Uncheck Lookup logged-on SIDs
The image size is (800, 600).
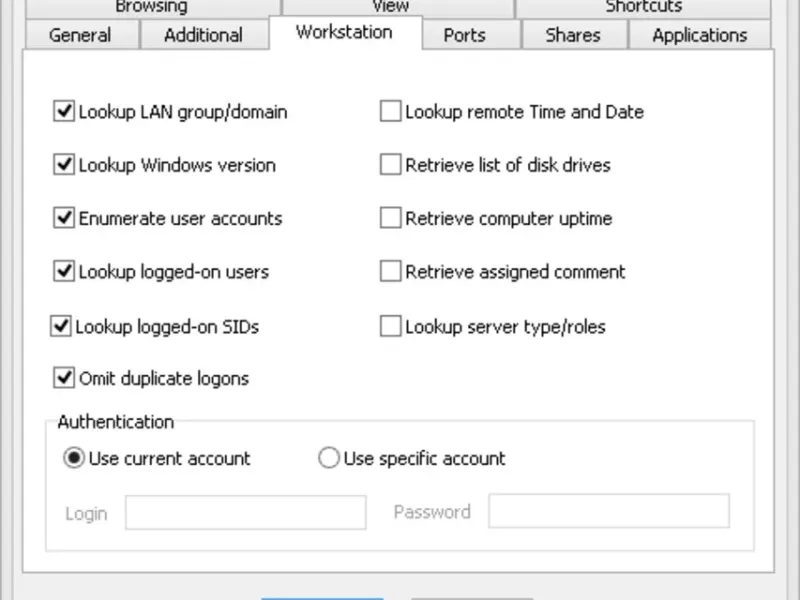pos(62,326)
